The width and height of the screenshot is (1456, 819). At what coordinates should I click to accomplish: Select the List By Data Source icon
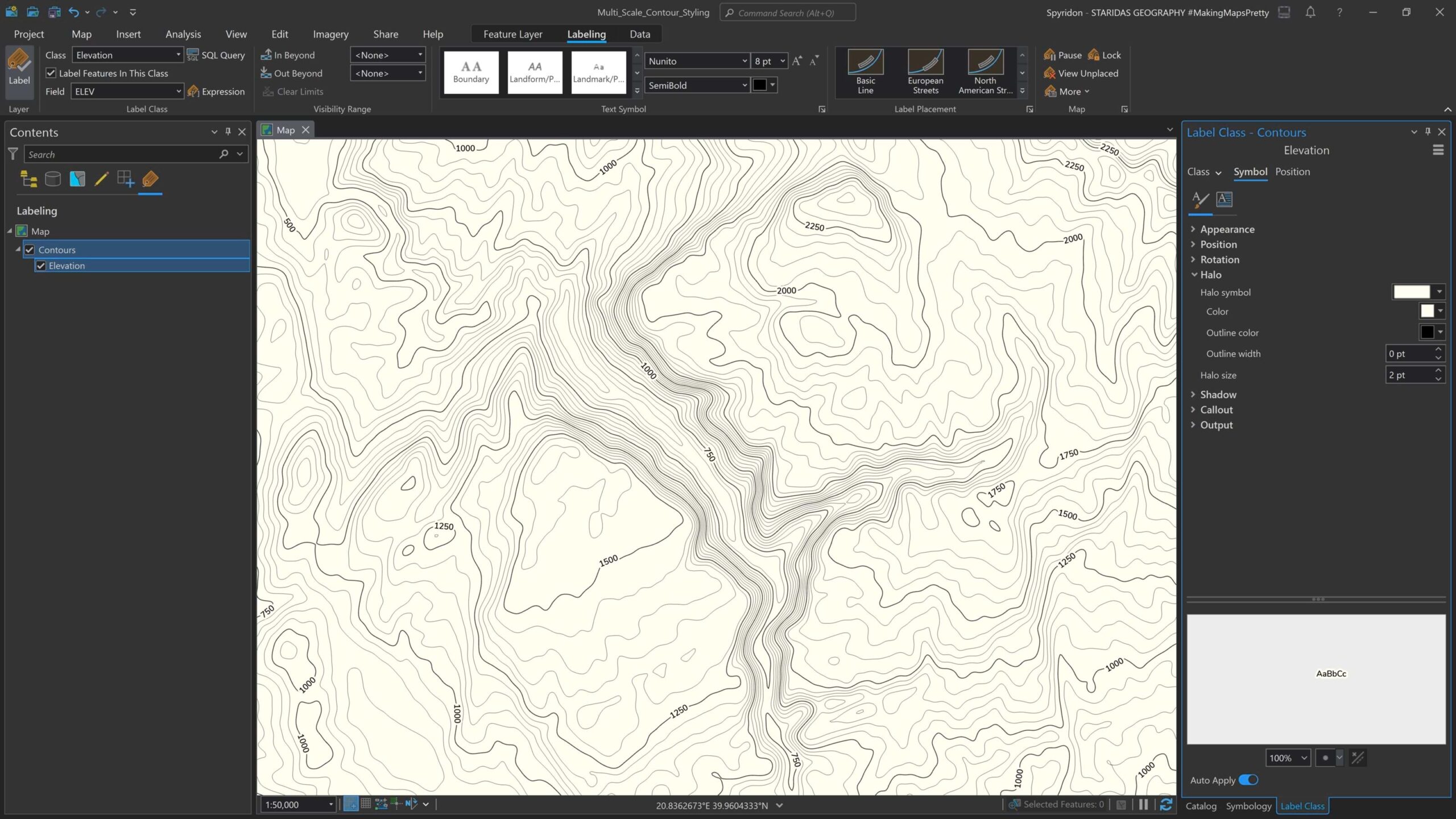coord(53,179)
